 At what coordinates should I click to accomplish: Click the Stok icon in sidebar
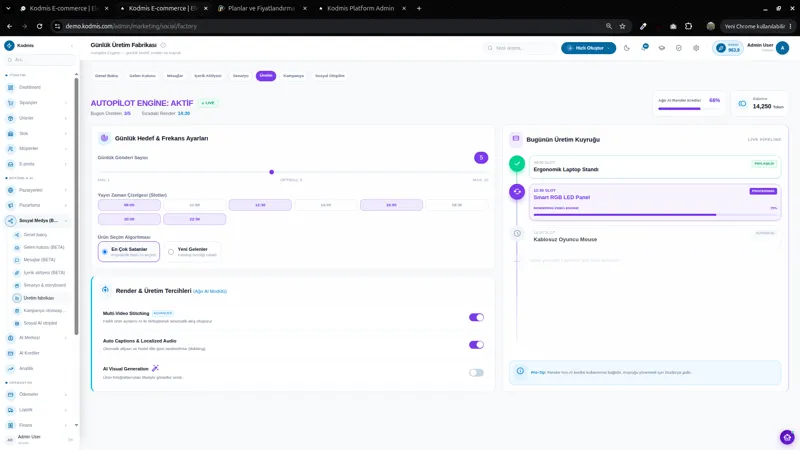(10, 133)
